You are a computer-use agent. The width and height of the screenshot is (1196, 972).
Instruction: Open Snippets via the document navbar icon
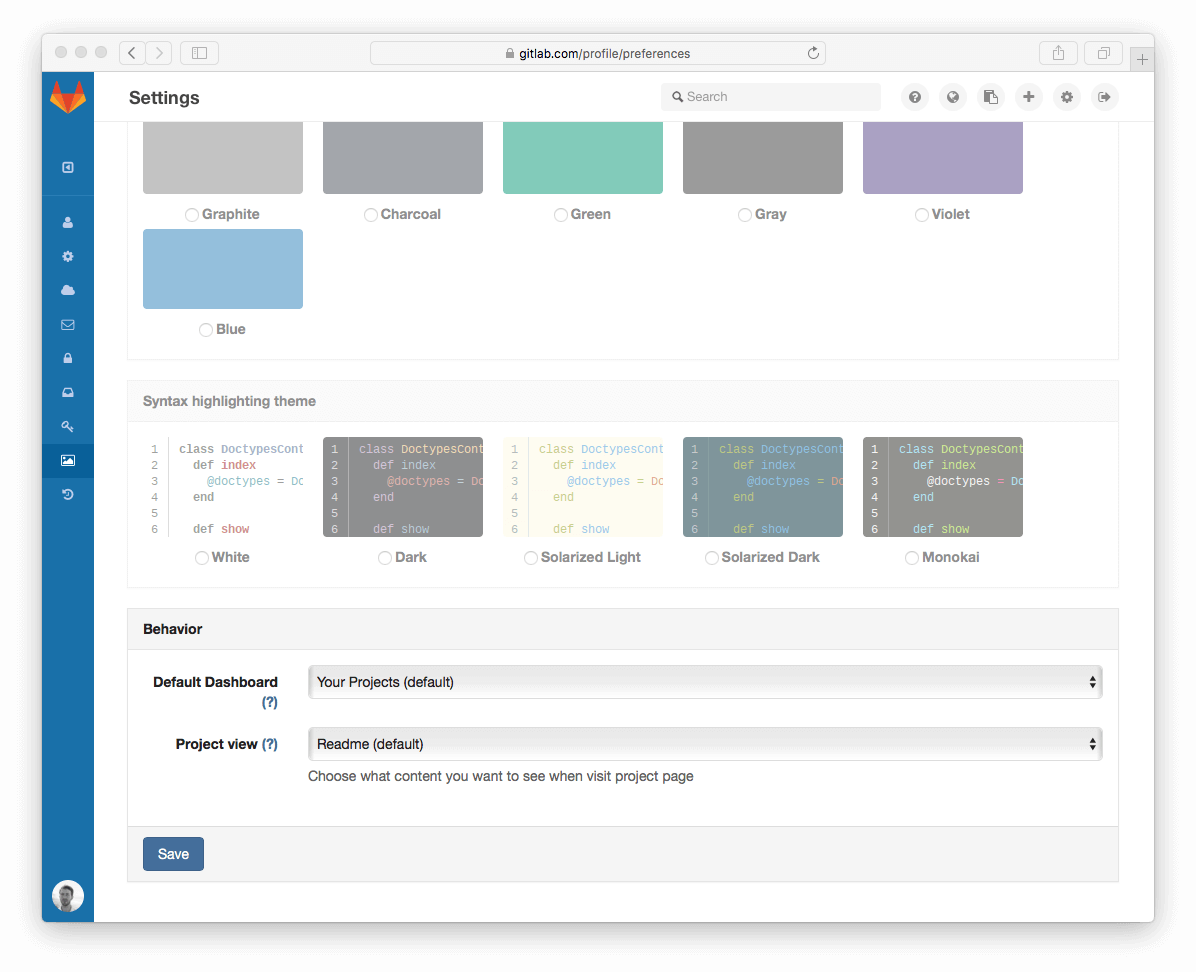[x=991, y=97]
